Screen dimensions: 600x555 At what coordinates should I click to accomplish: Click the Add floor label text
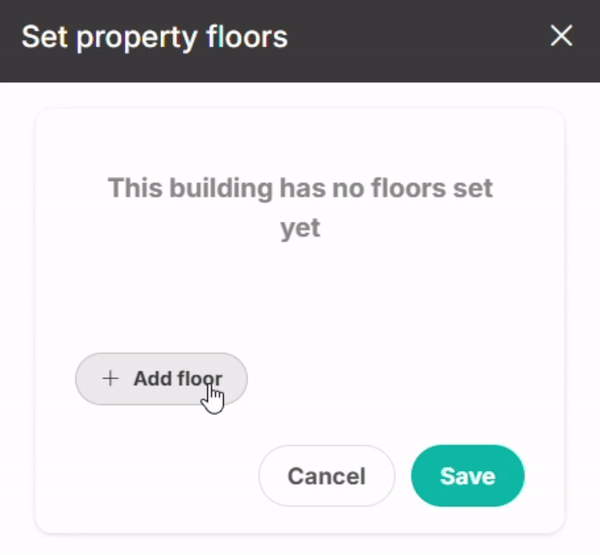[178, 379]
